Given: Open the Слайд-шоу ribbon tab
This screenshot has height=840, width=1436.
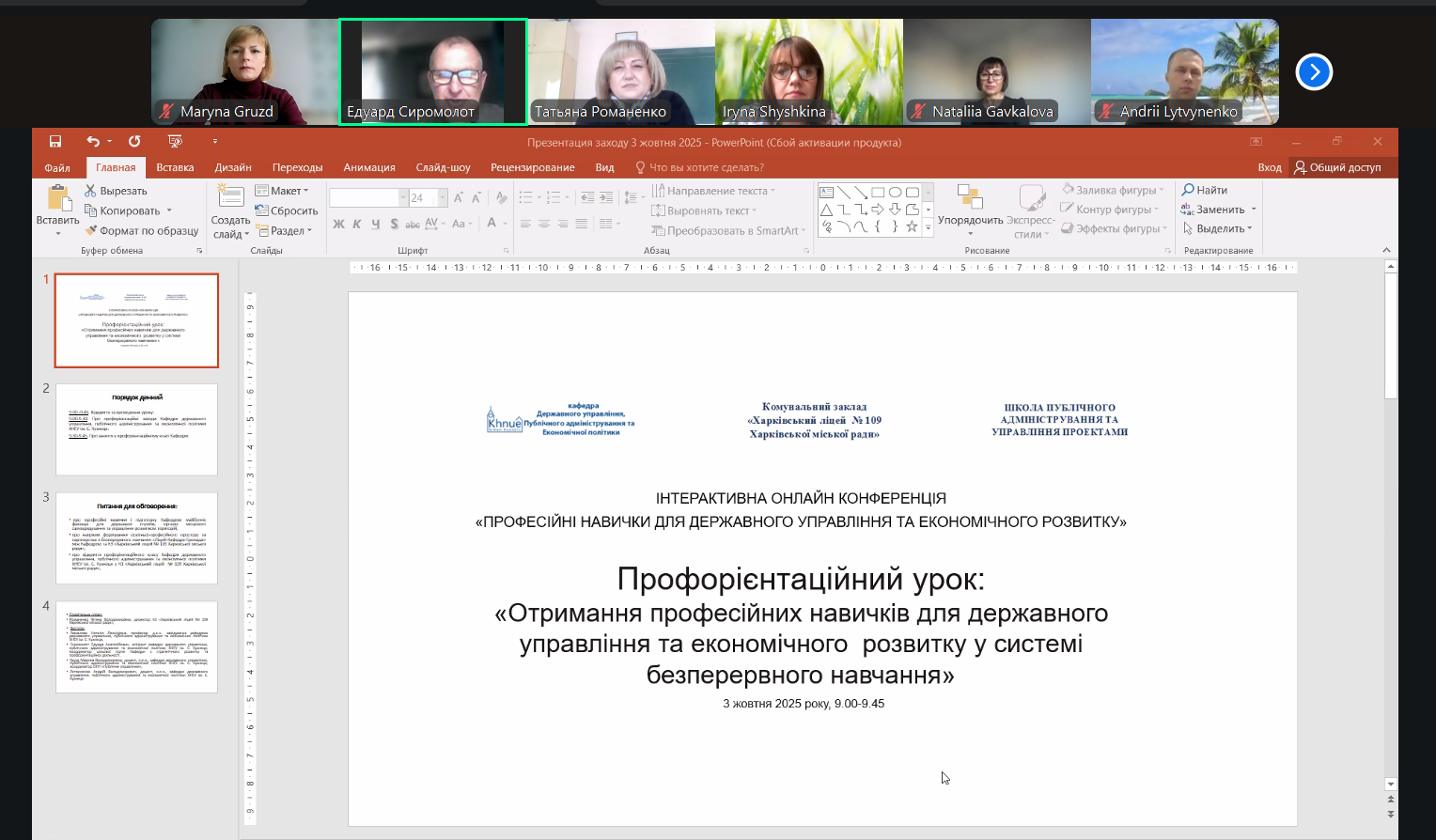Looking at the screenshot, I should pyautogui.click(x=443, y=167).
